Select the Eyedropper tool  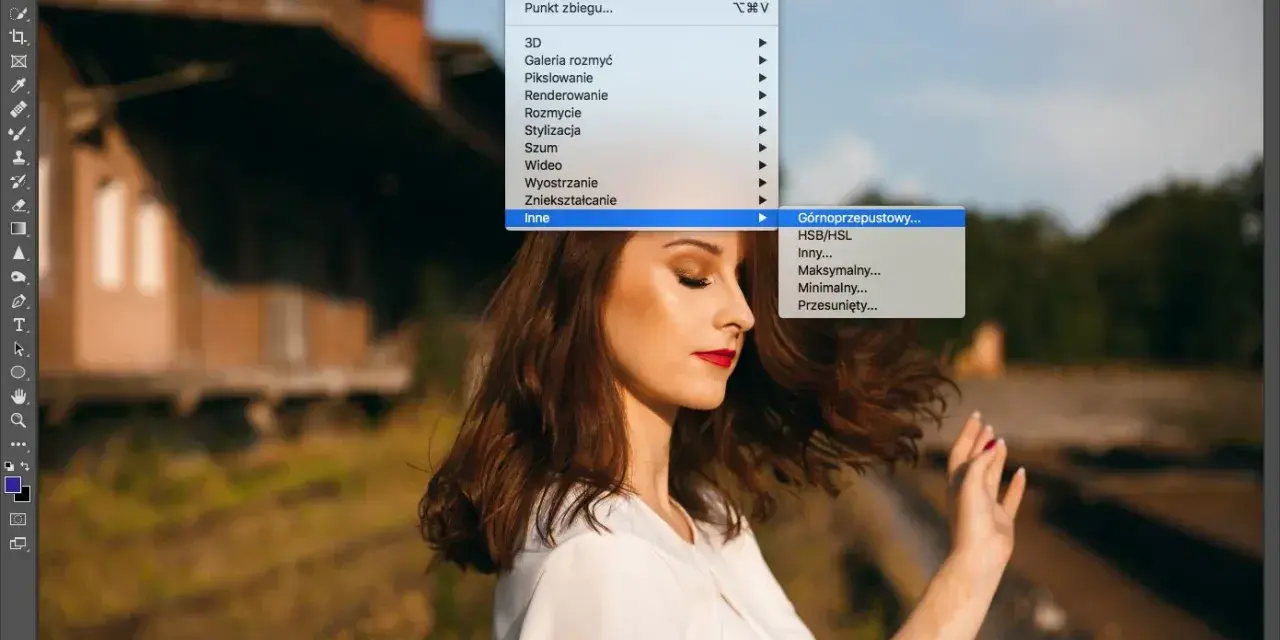[18, 85]
